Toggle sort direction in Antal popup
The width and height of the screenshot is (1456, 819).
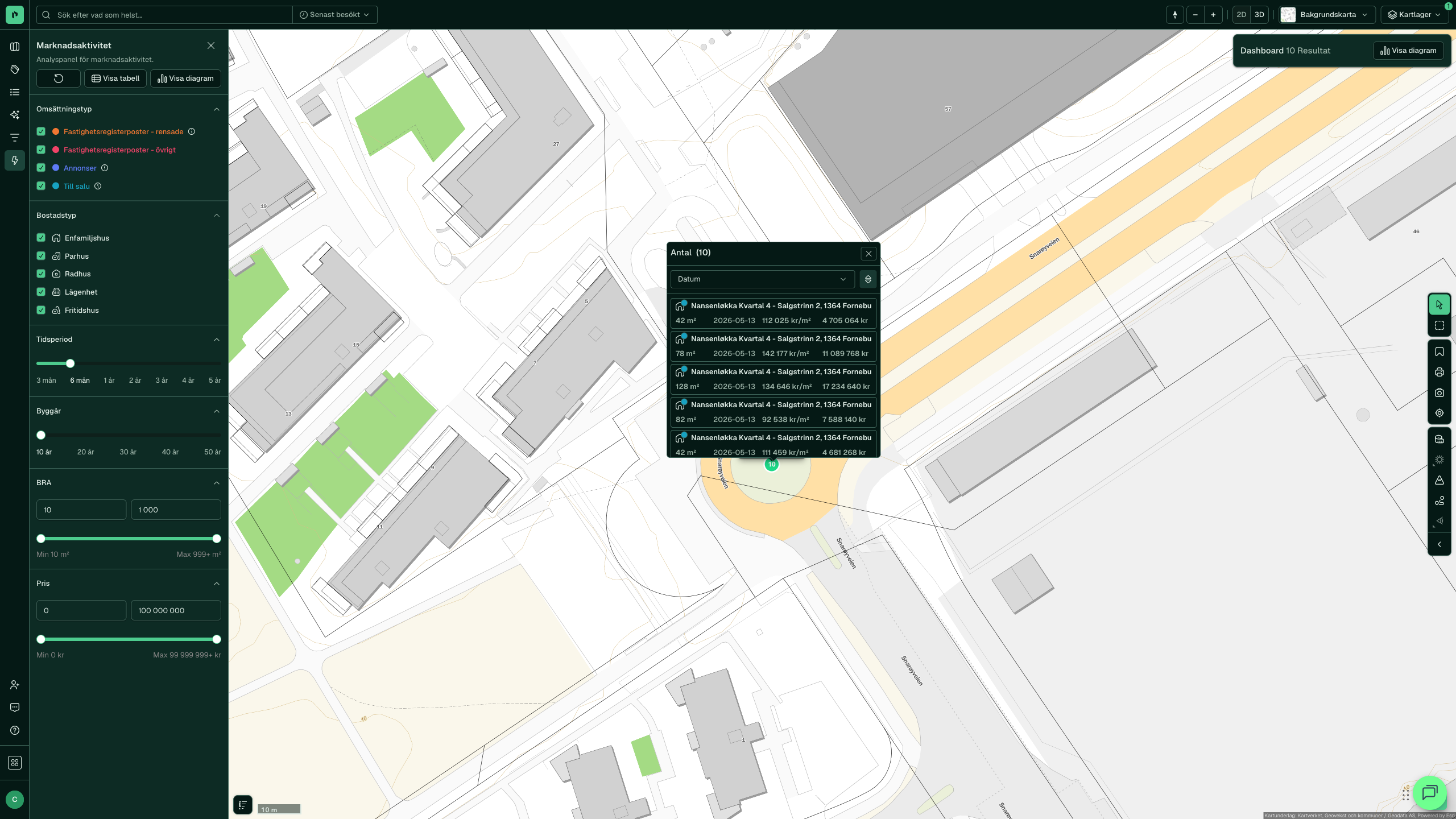click(868, 279)
